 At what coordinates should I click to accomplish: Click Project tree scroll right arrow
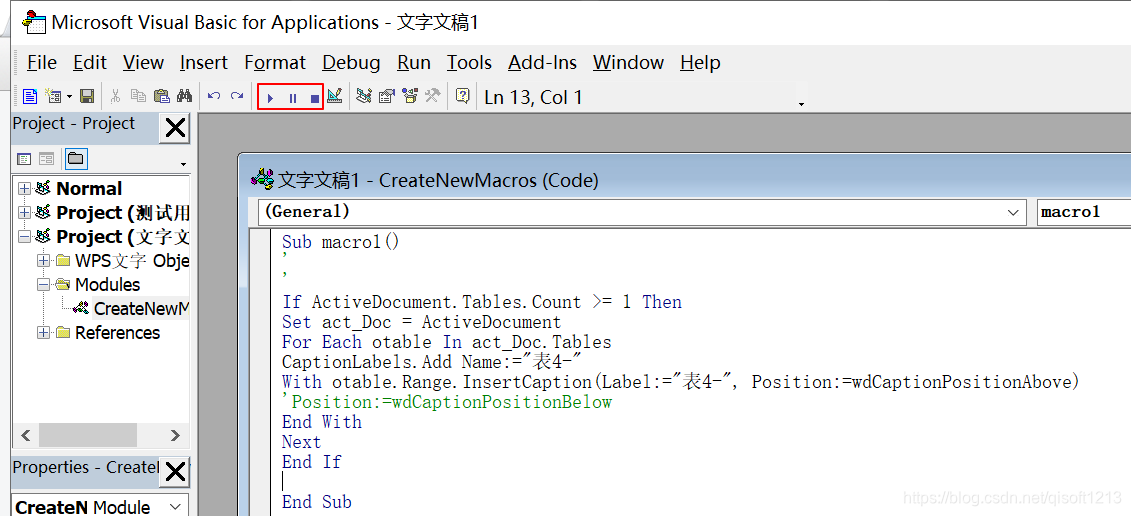point(175,435)
